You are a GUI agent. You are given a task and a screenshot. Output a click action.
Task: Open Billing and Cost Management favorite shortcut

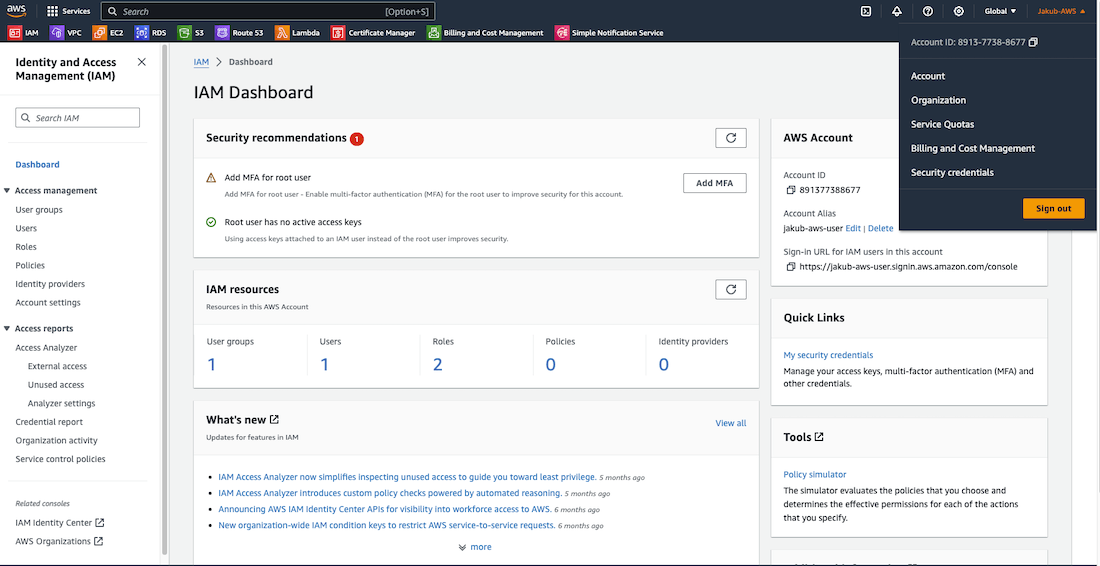485,32
